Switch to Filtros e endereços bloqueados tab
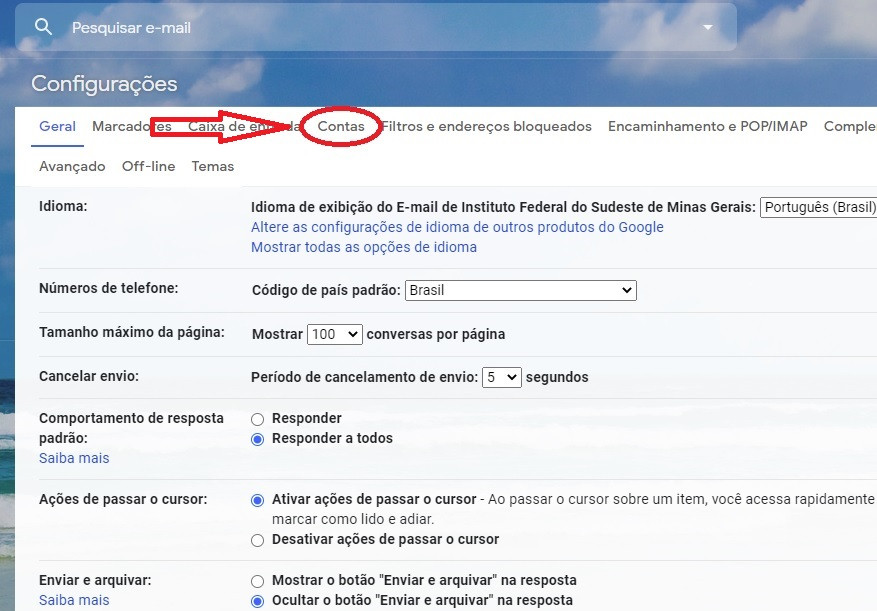Viewport: 877px width, 611px height. (487, 127)
